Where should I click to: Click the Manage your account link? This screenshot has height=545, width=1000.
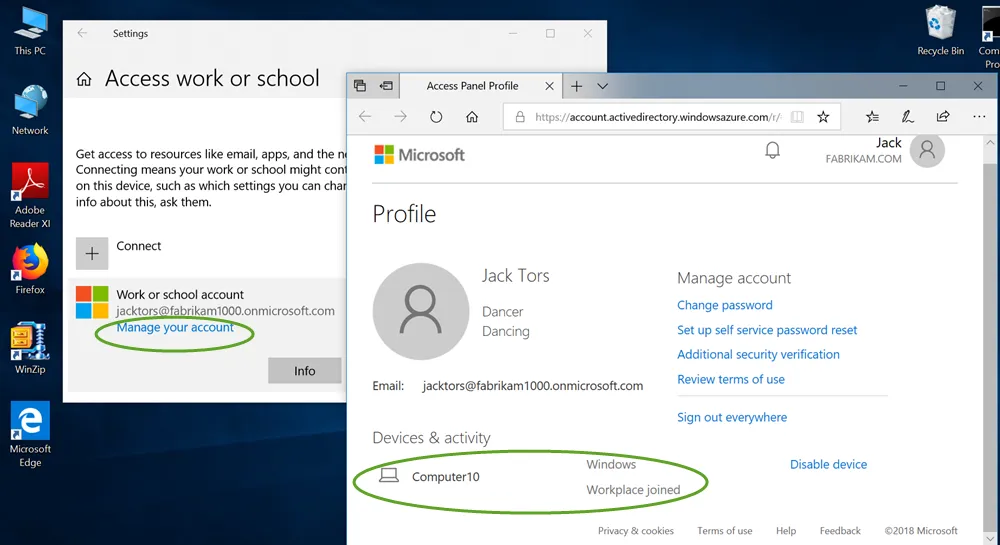175,328
